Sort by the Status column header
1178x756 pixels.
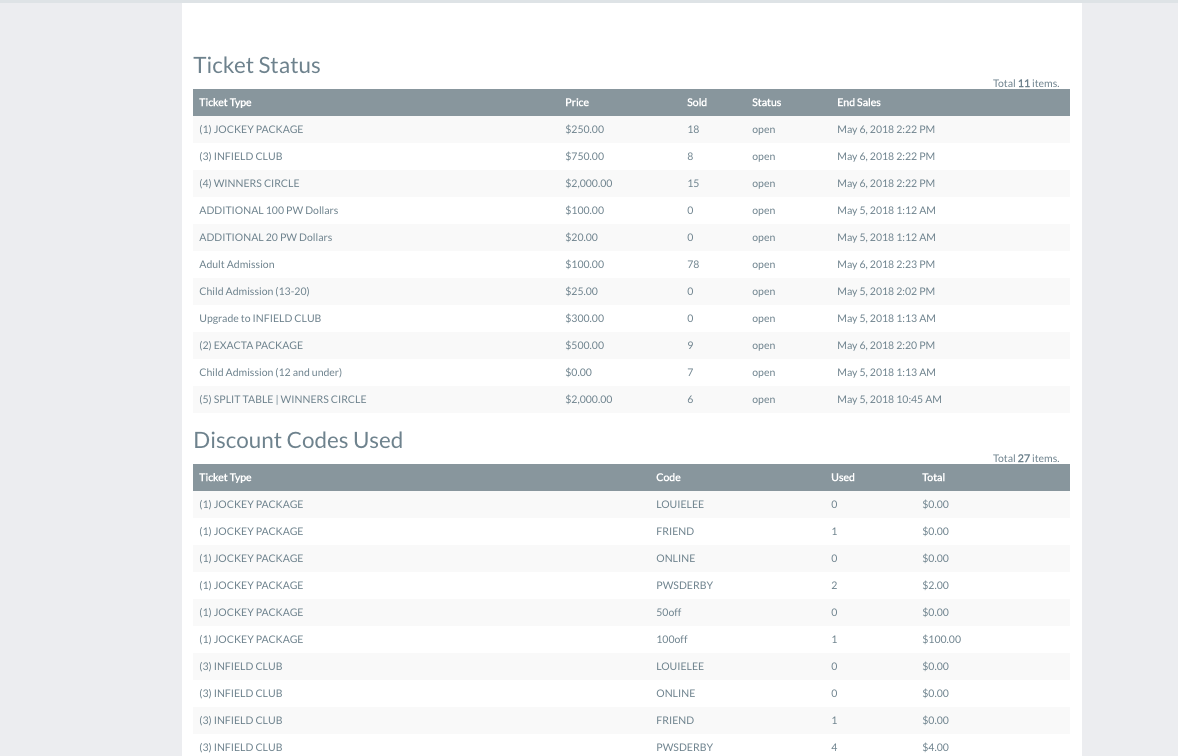766,102
